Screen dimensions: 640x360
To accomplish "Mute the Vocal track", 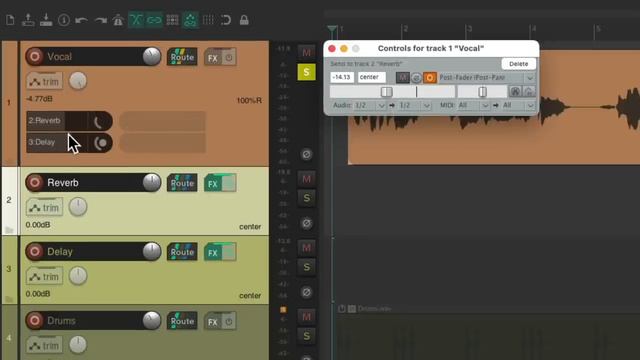I will pyautogui.click(x=307, y=52).
